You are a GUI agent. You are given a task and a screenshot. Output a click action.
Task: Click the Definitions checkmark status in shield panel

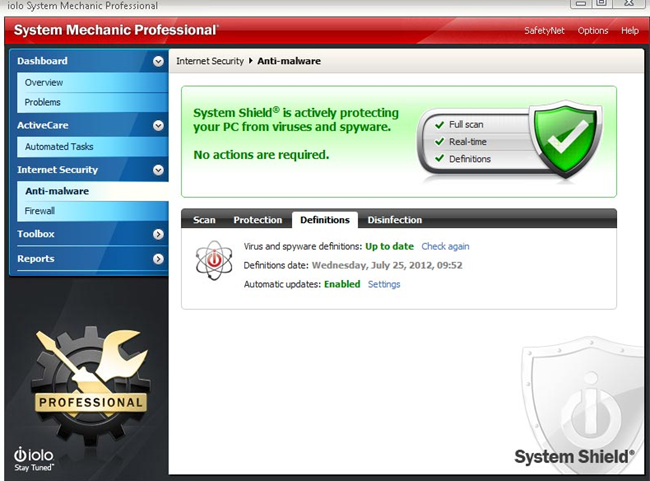point(463,159)
